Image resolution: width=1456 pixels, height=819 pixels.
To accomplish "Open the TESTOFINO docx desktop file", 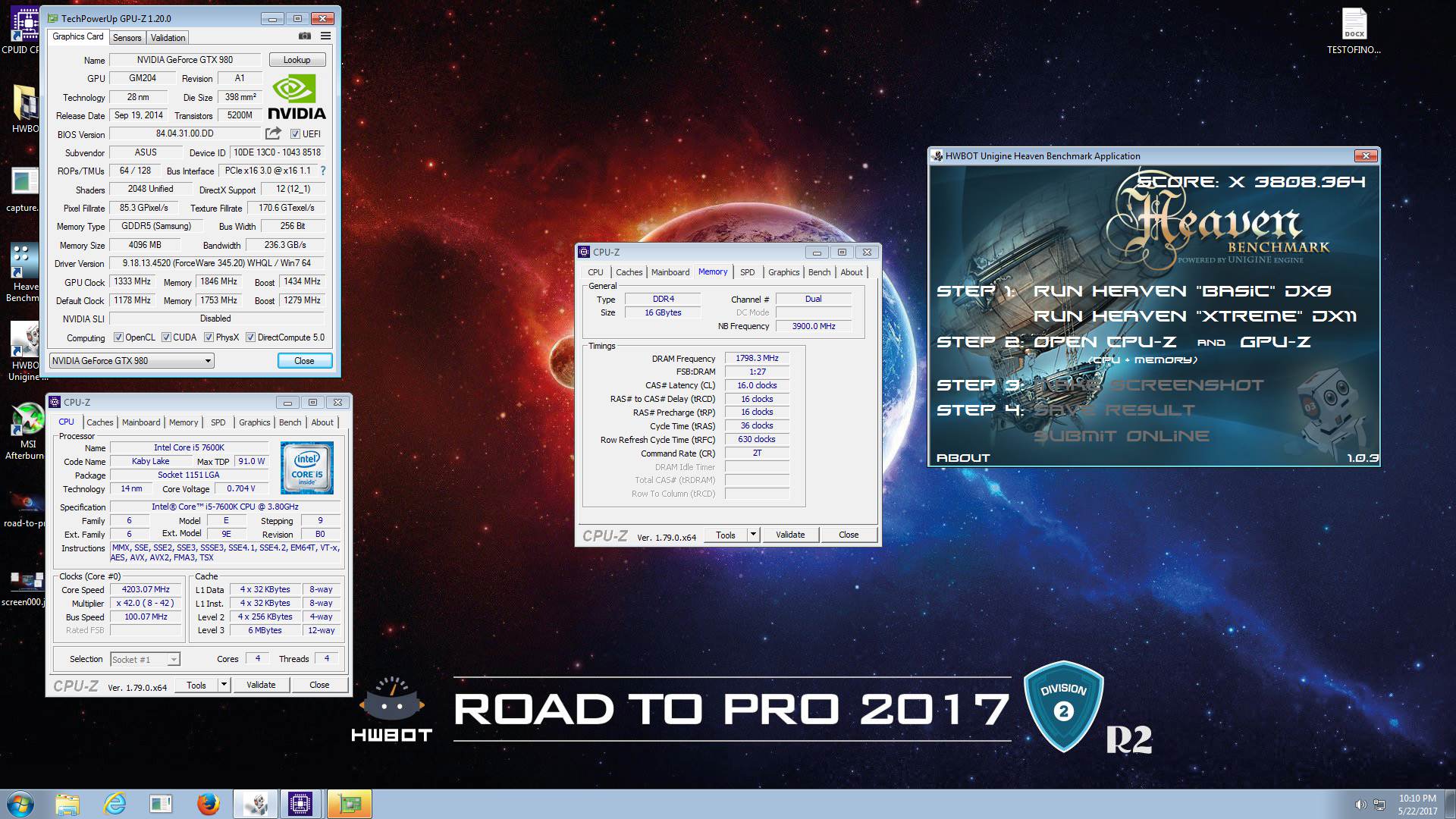I will click(x=1354, y=32).
